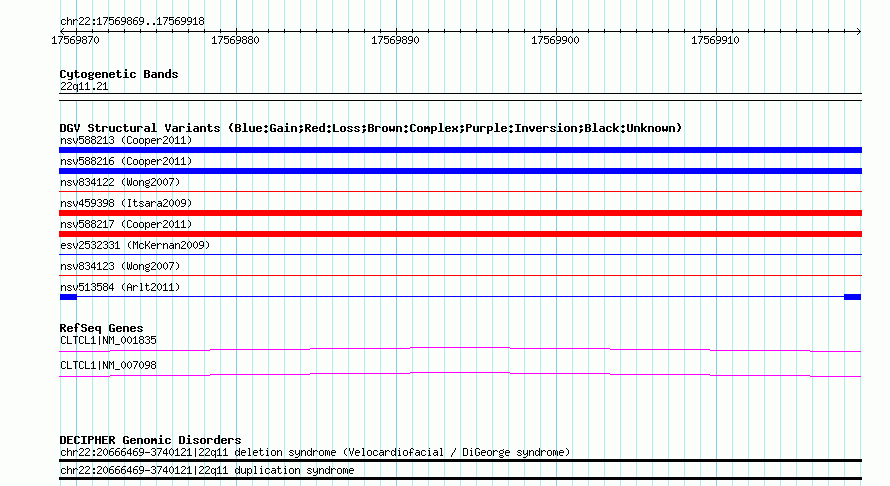Screen dimensions: 890x486
Task: Click the DECIPHER Genomic Disorders track title
Action: tap(150, 440)
